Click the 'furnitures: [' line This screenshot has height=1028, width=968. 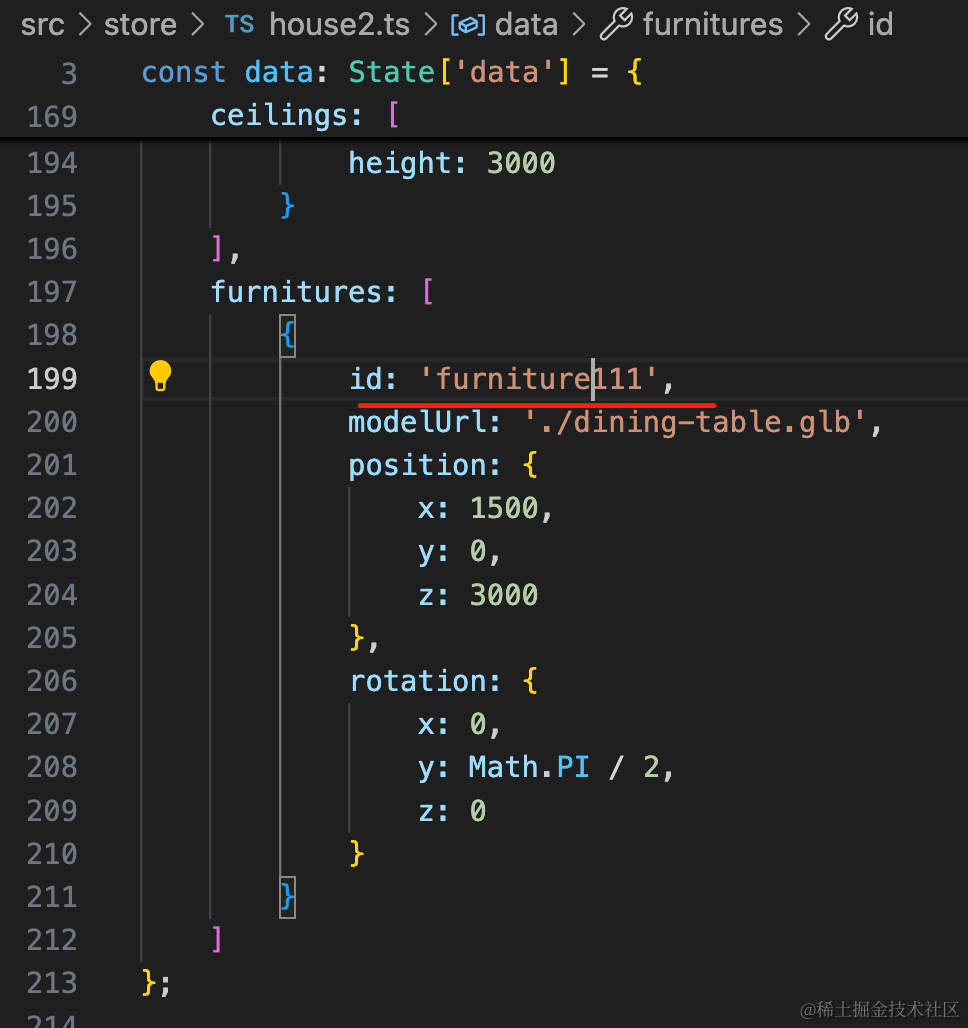[x=321, y=292]
